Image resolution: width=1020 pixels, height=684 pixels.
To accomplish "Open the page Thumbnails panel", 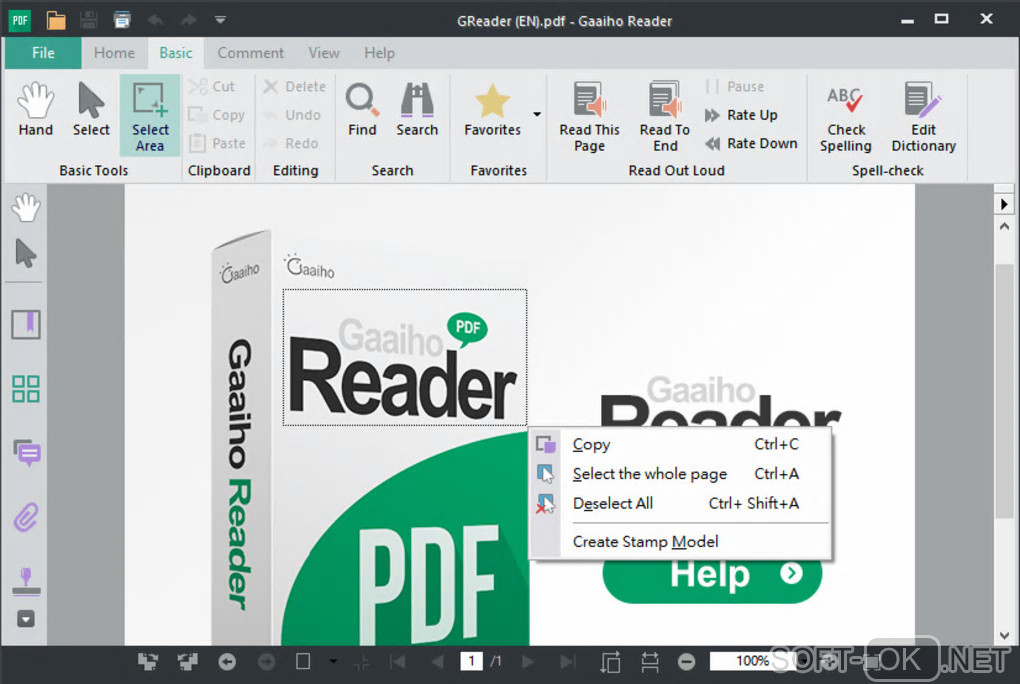I will point(26,389).
